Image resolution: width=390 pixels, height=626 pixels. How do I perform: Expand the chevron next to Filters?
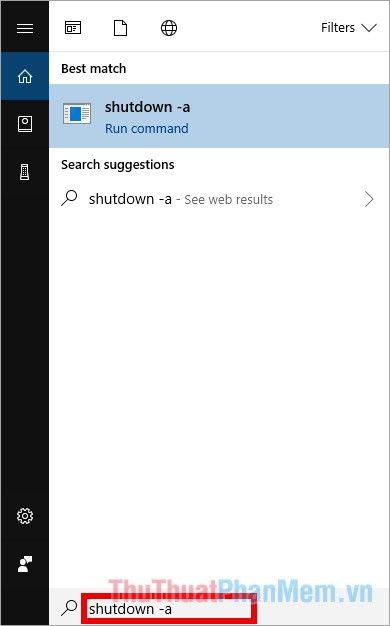369,28
